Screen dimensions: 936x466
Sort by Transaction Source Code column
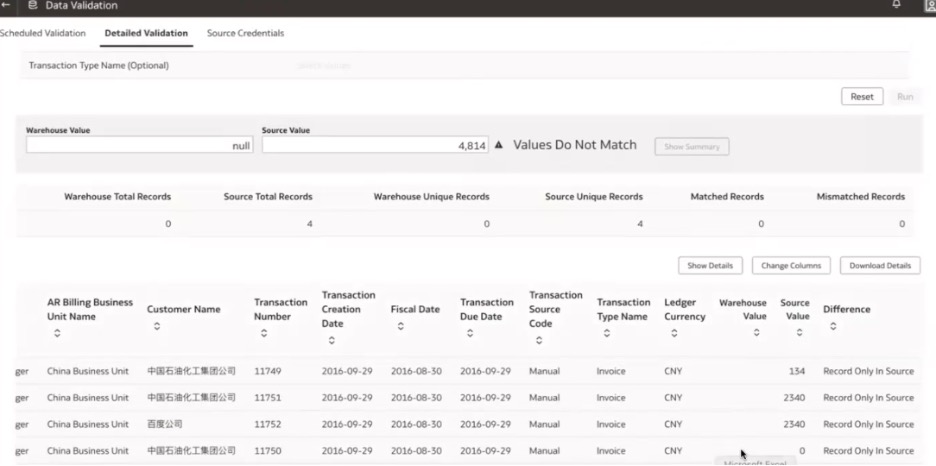539,340
